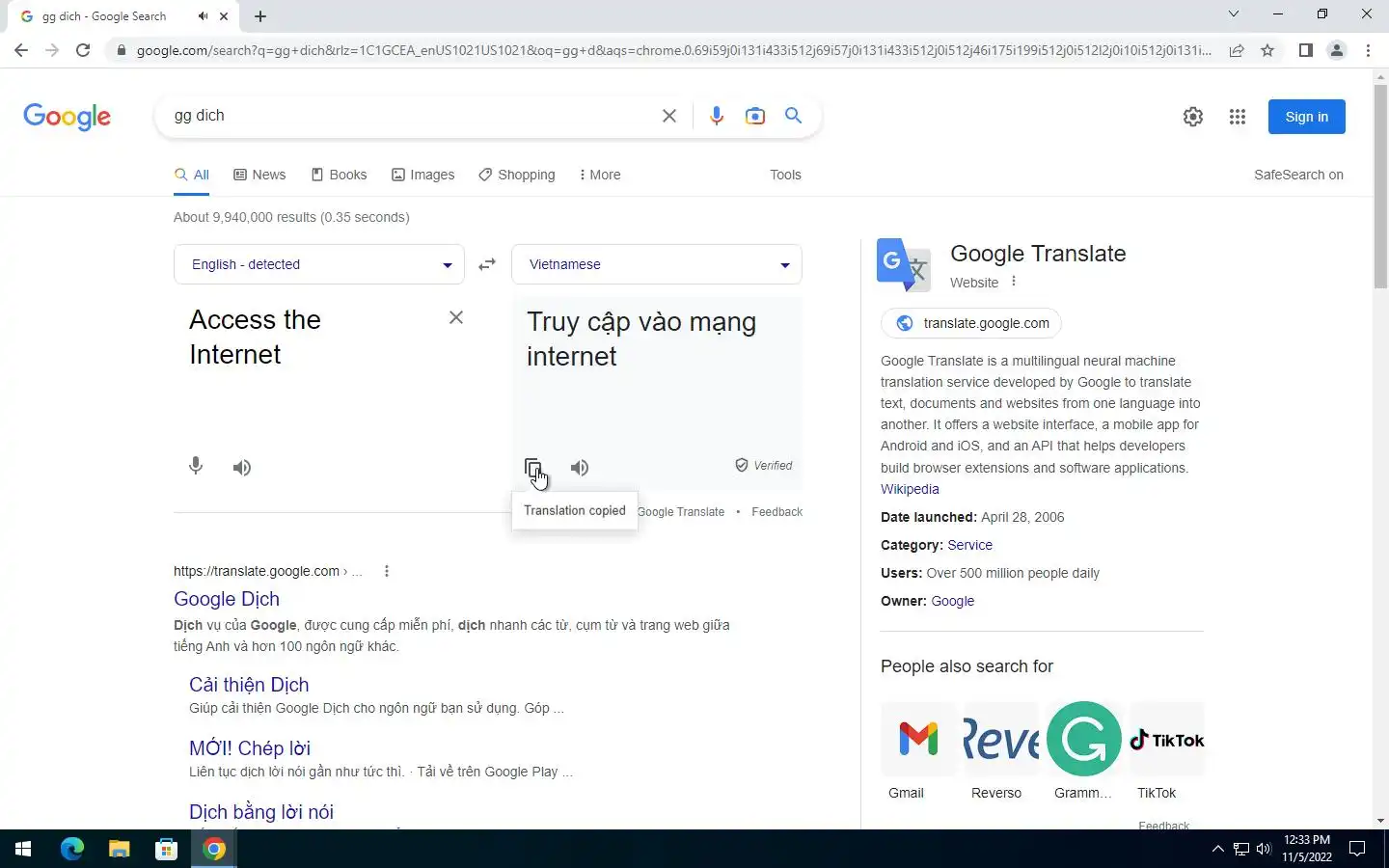Click the Verified shield badge
Viewport: 1389px width, 868px height.
tap(763, 465)
